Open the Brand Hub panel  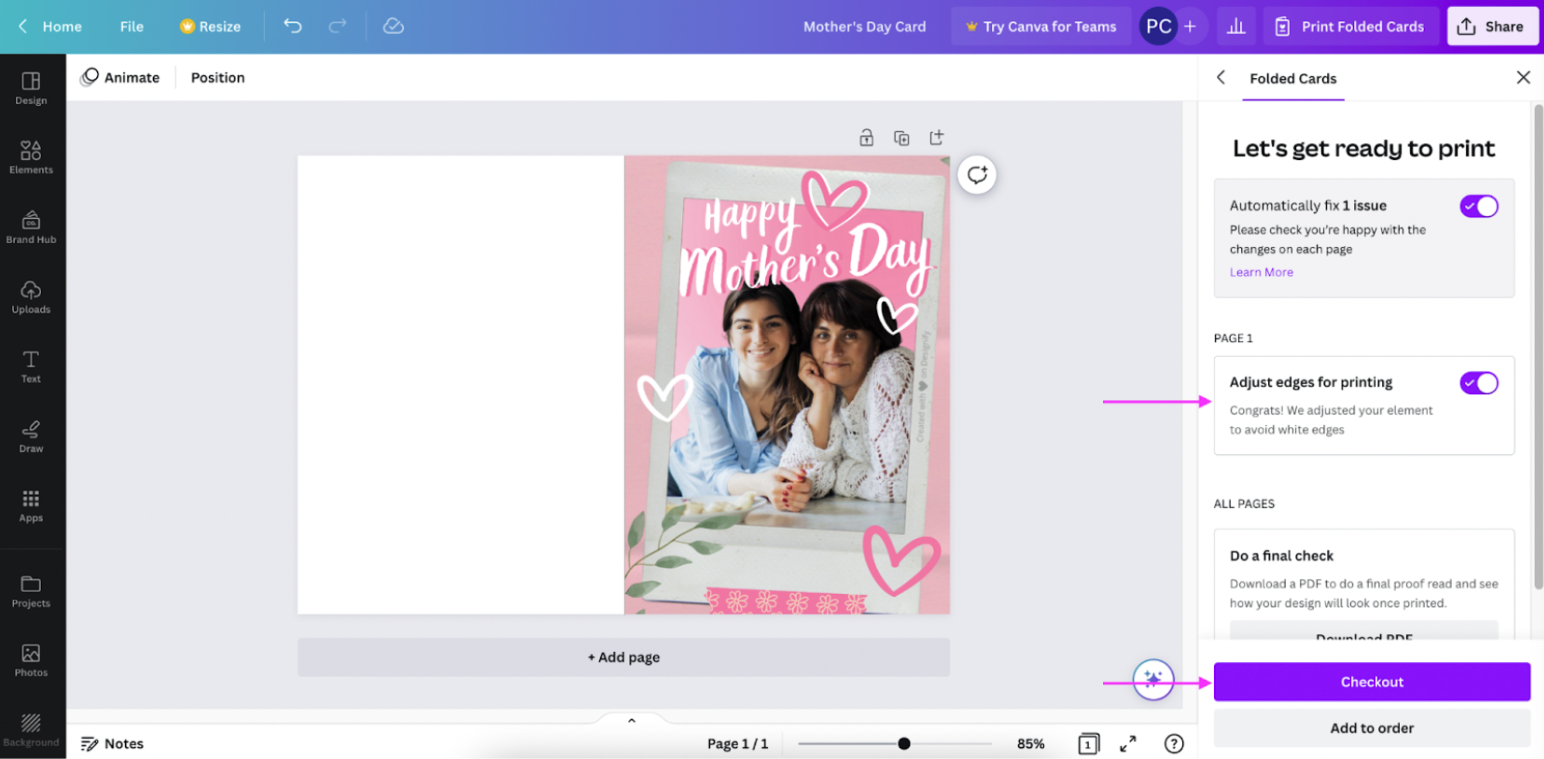(31, 227)
